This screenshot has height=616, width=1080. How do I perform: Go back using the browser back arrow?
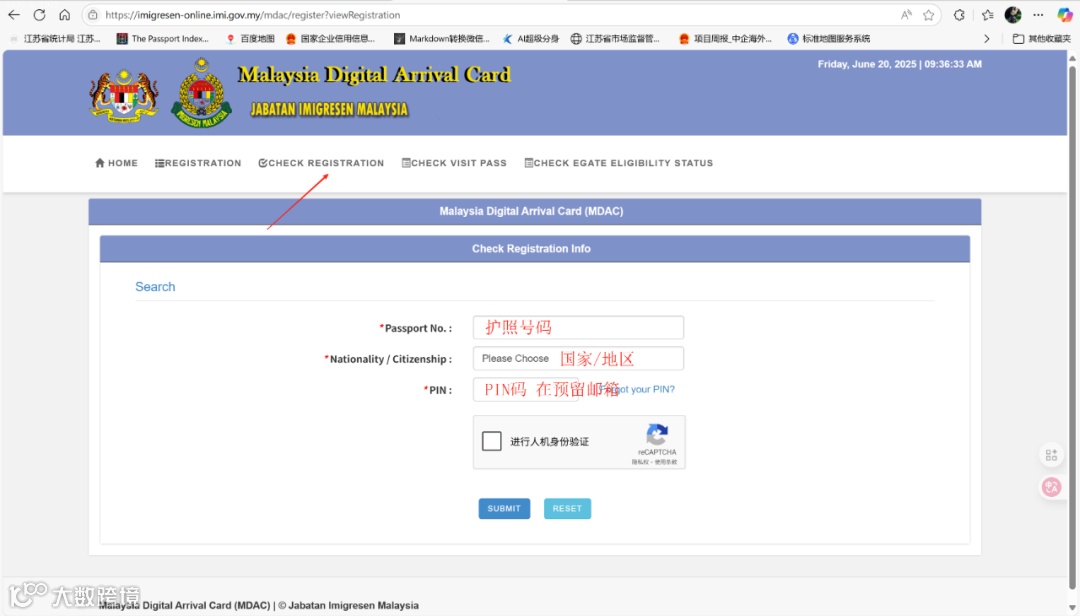14,14
